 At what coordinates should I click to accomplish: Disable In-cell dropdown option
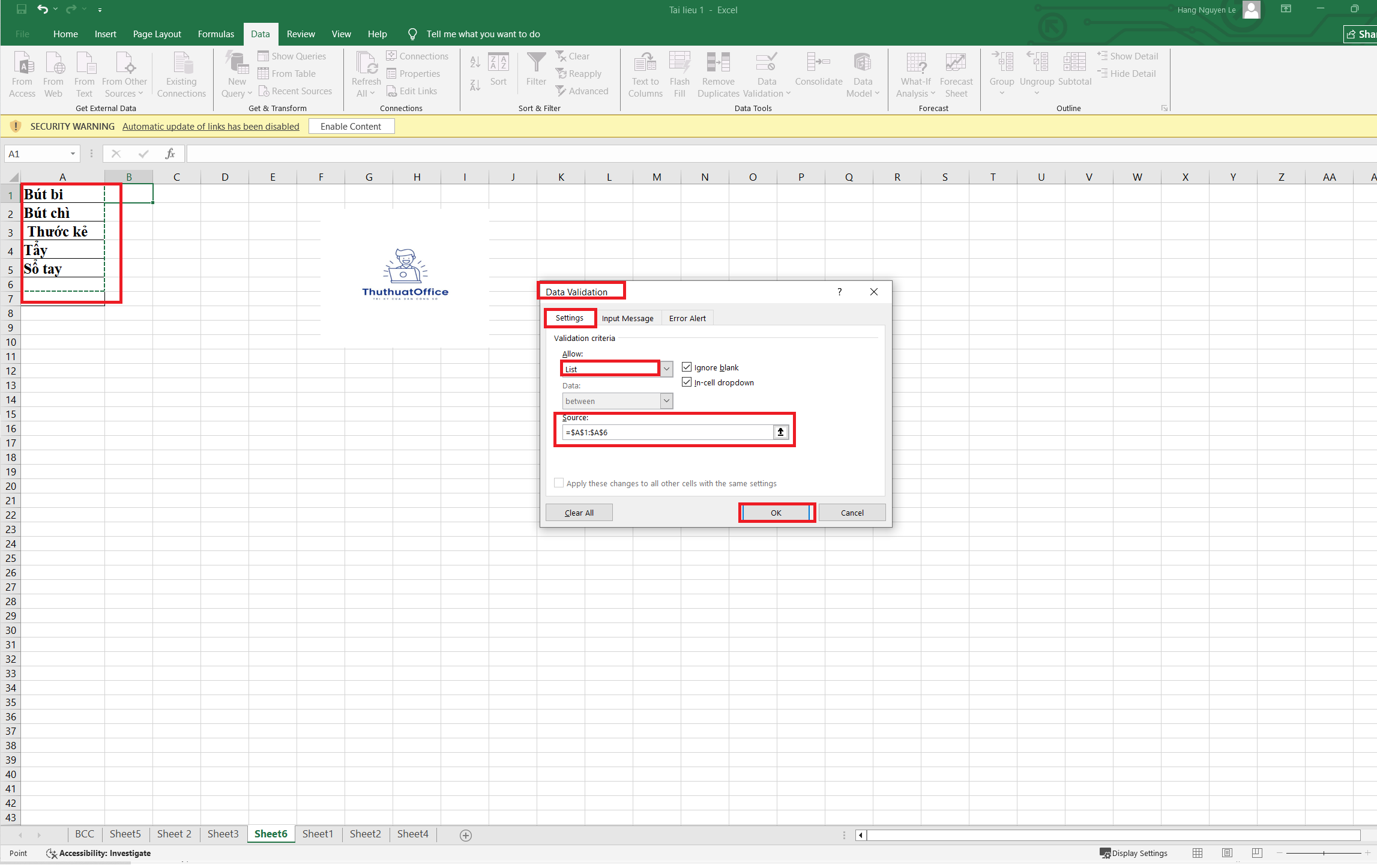click(687, 382)
